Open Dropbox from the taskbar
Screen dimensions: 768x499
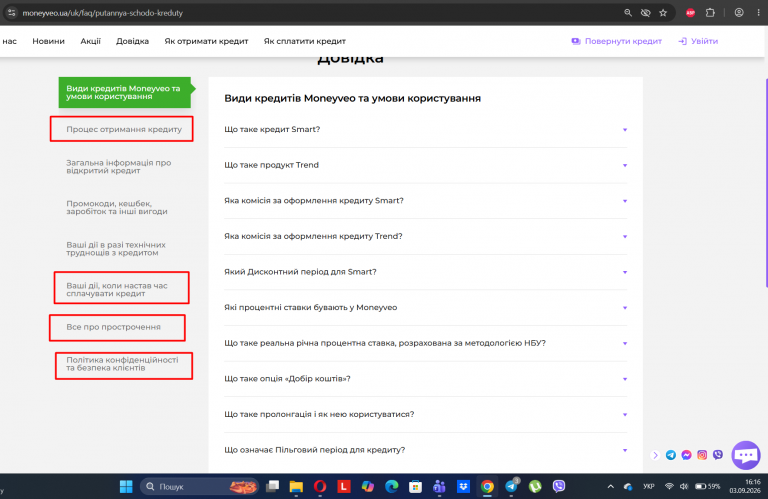(463, 486)
